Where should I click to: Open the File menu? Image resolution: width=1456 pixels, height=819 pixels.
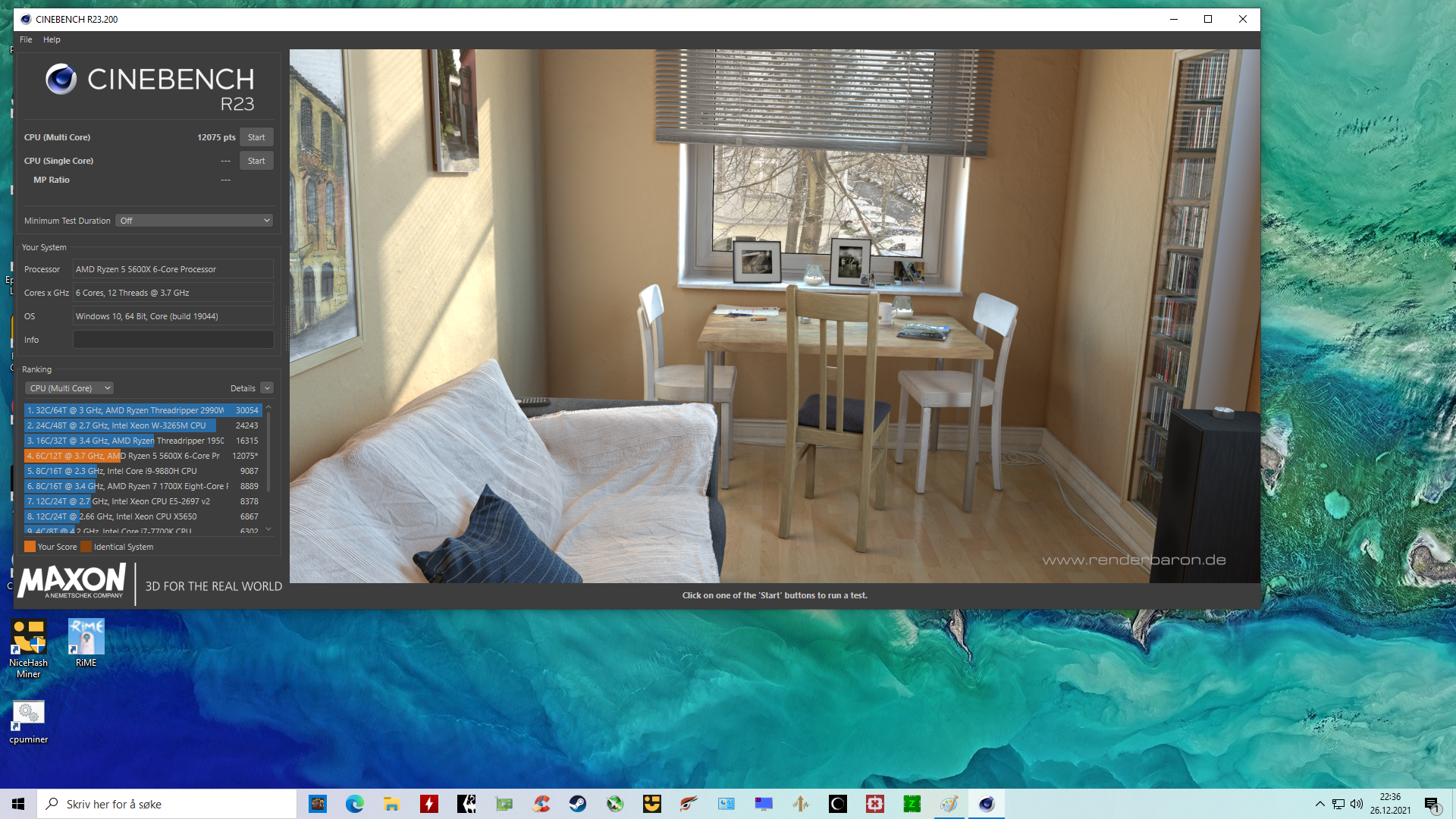pyautogui.click(x=26, y=39)
